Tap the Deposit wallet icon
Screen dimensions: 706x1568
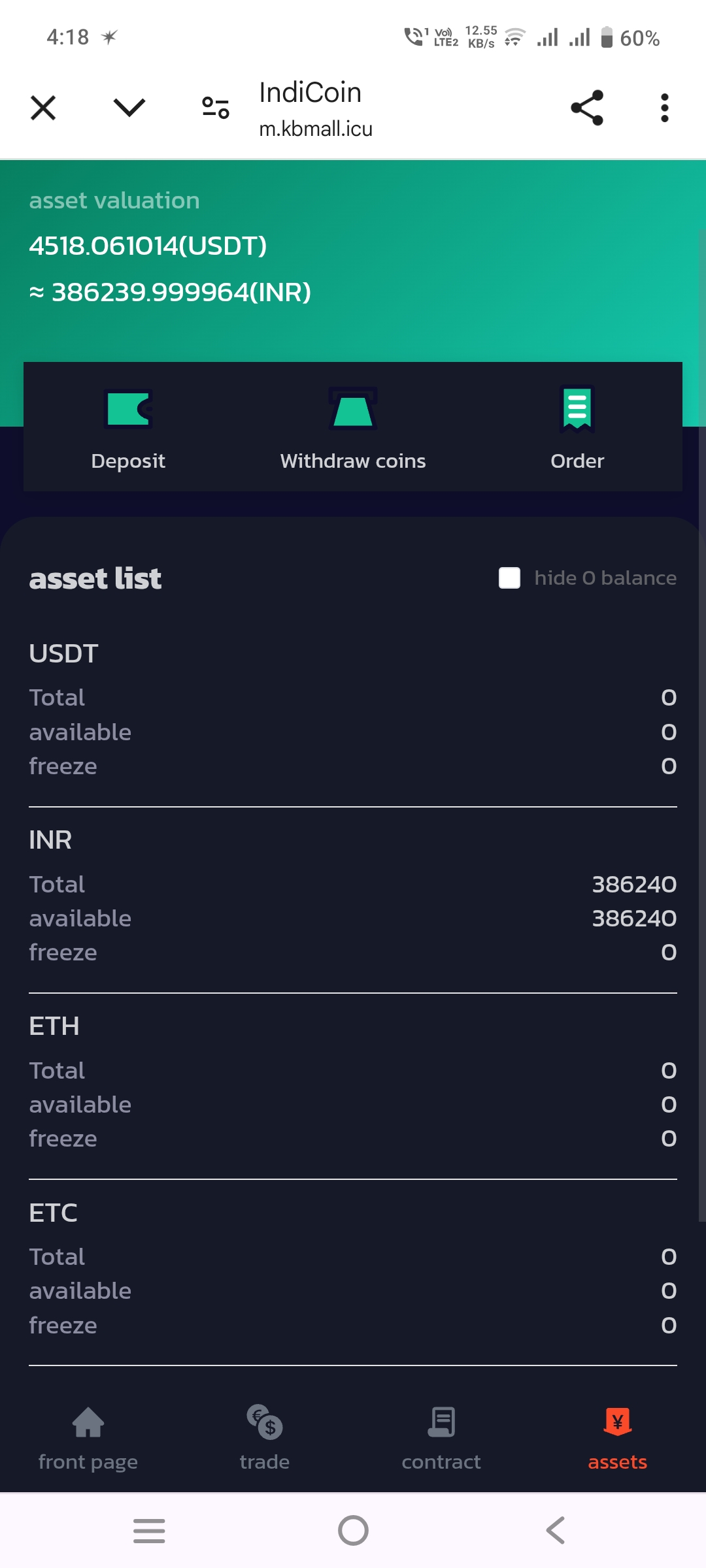pyautogui.click(x=128, y=409)
